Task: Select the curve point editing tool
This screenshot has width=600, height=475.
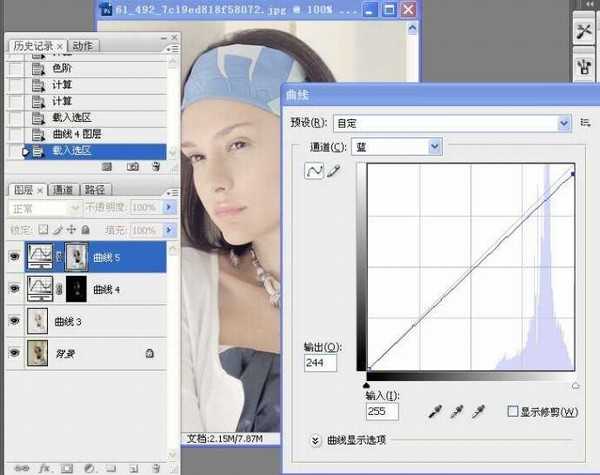Action: (x=314, y=173)
